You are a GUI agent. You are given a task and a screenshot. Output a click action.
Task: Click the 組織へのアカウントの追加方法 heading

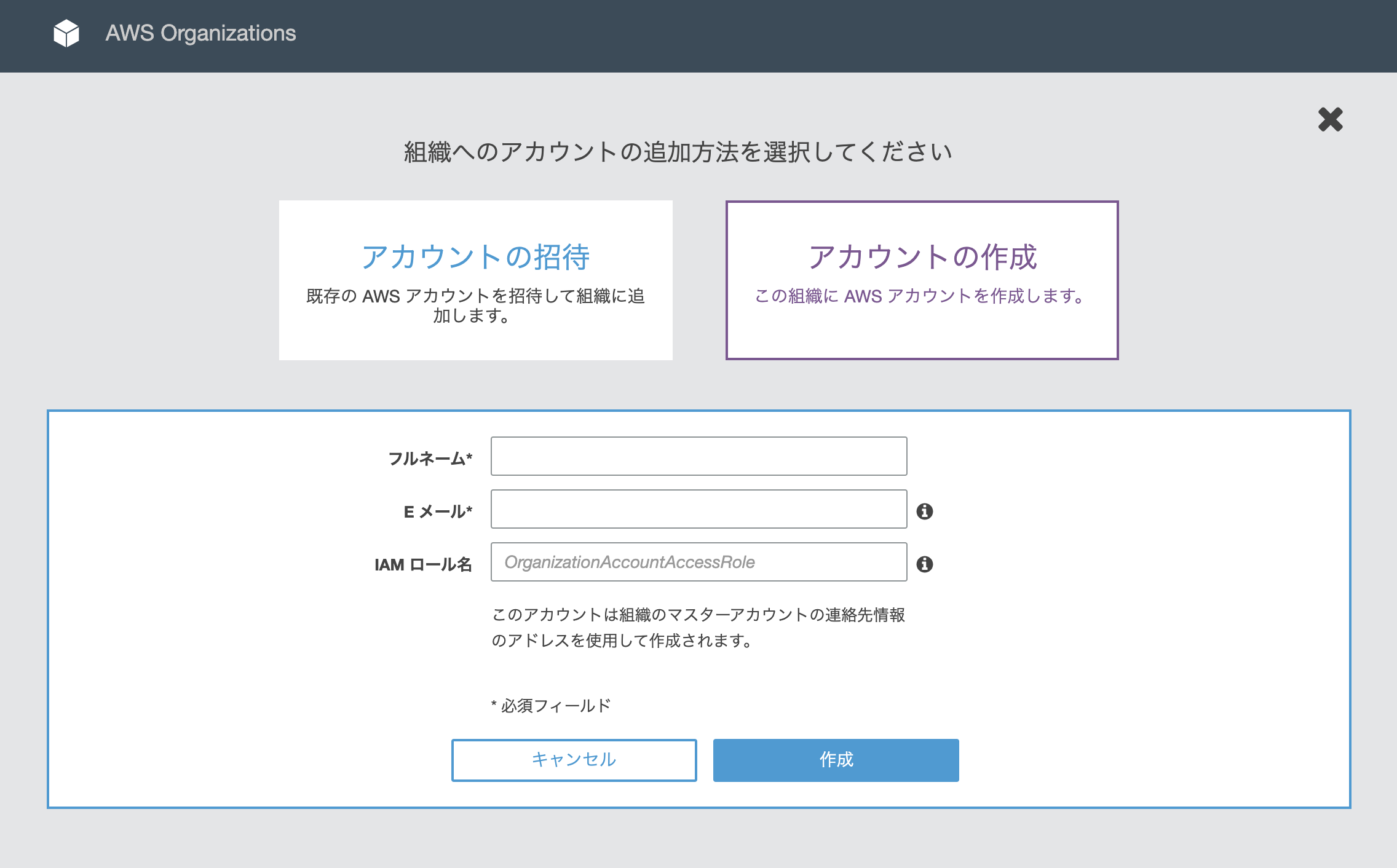coord(678,152)
